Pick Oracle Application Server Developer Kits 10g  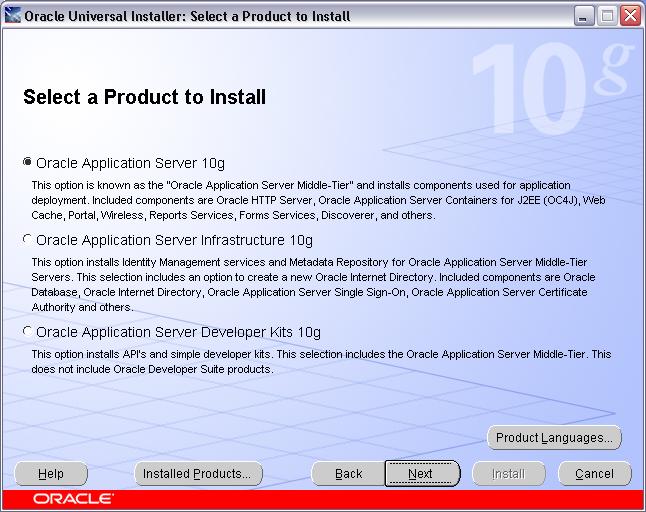(27, 332)
